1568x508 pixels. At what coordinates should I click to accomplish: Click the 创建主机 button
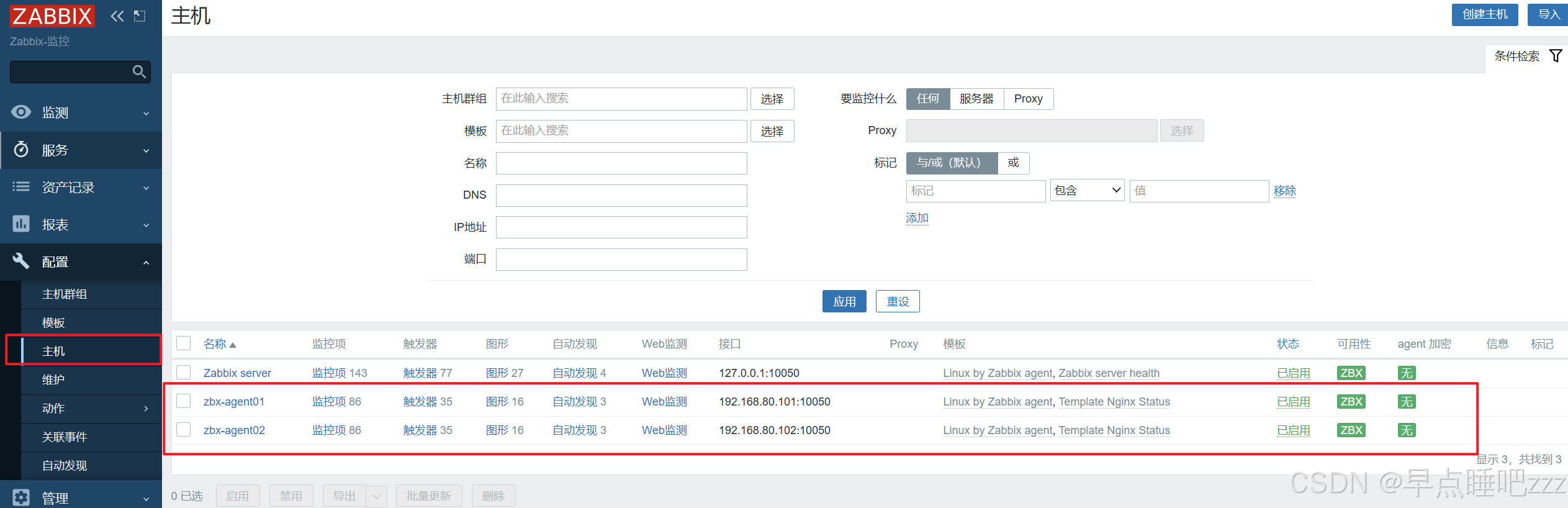(x=1485, y=14)
